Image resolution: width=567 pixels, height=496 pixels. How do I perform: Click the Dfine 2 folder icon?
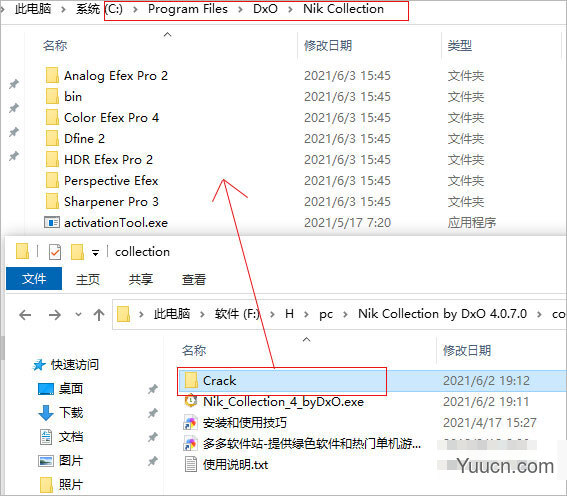click(x=52, y=138)
